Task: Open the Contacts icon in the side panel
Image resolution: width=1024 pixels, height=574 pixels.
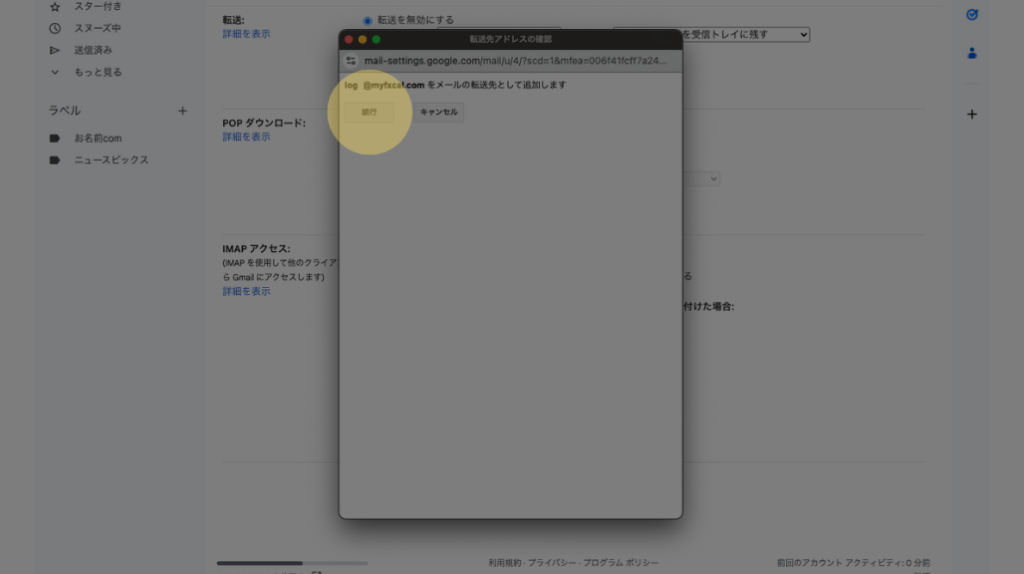Action: pos(972,53)
